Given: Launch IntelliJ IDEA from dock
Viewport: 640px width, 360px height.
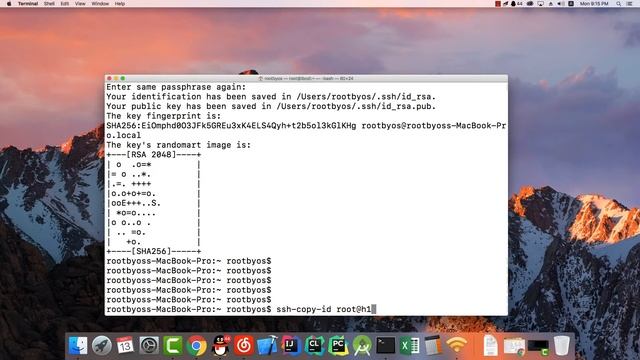Looking at the screenshot, I should (291, 346).
